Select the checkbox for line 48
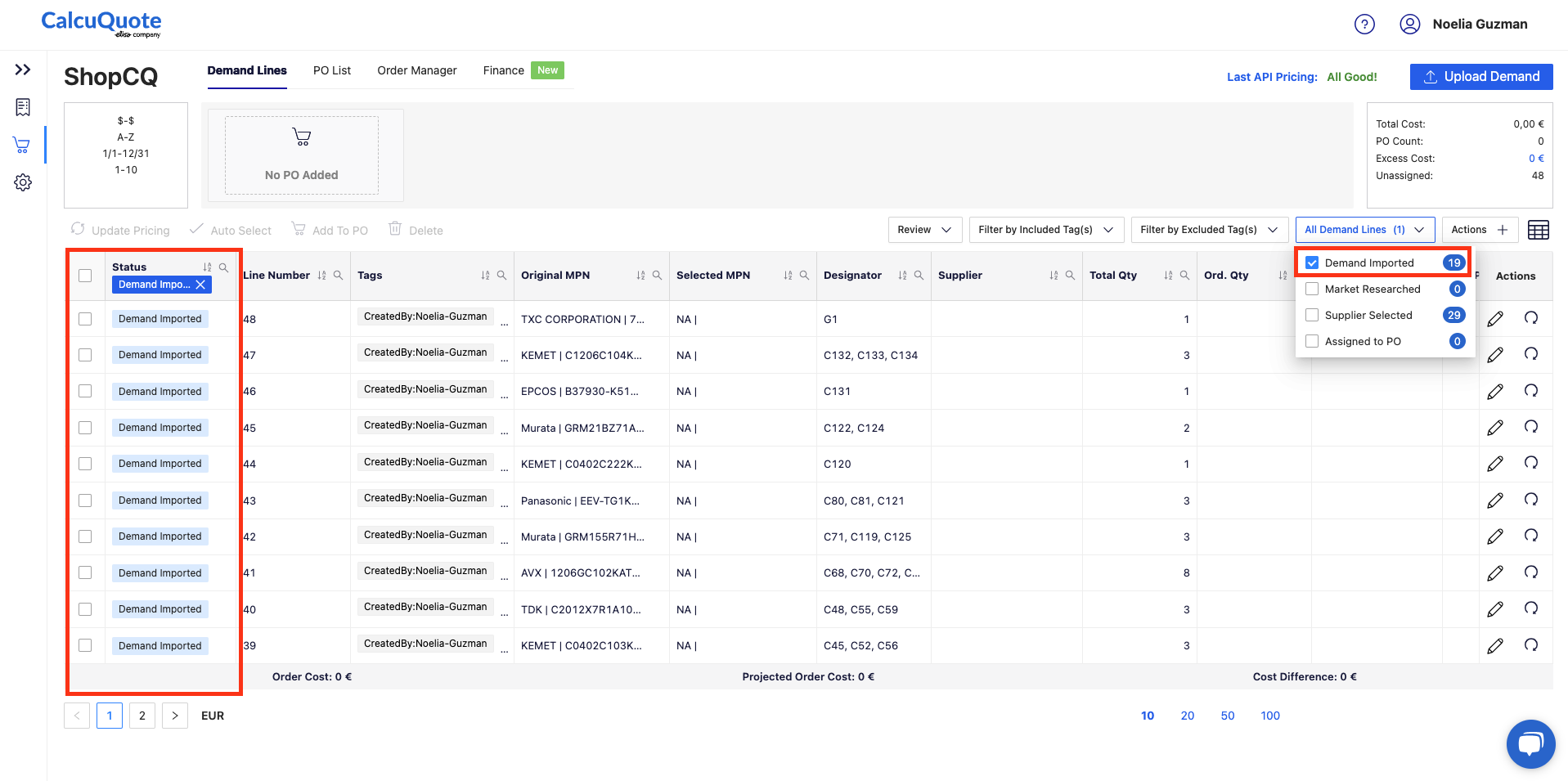 coord(85,319)
